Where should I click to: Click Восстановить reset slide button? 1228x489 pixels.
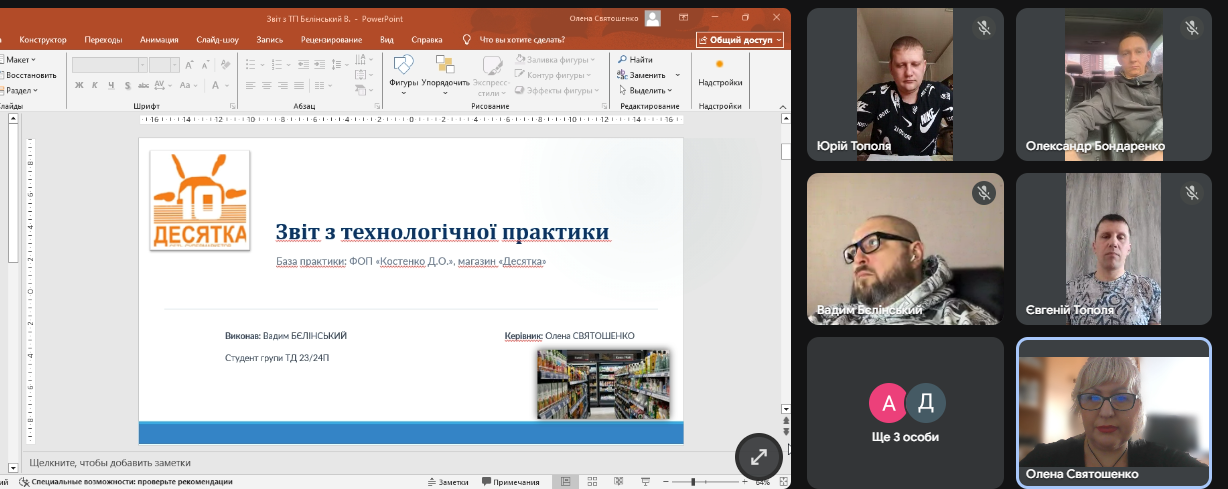click(32, 75)
